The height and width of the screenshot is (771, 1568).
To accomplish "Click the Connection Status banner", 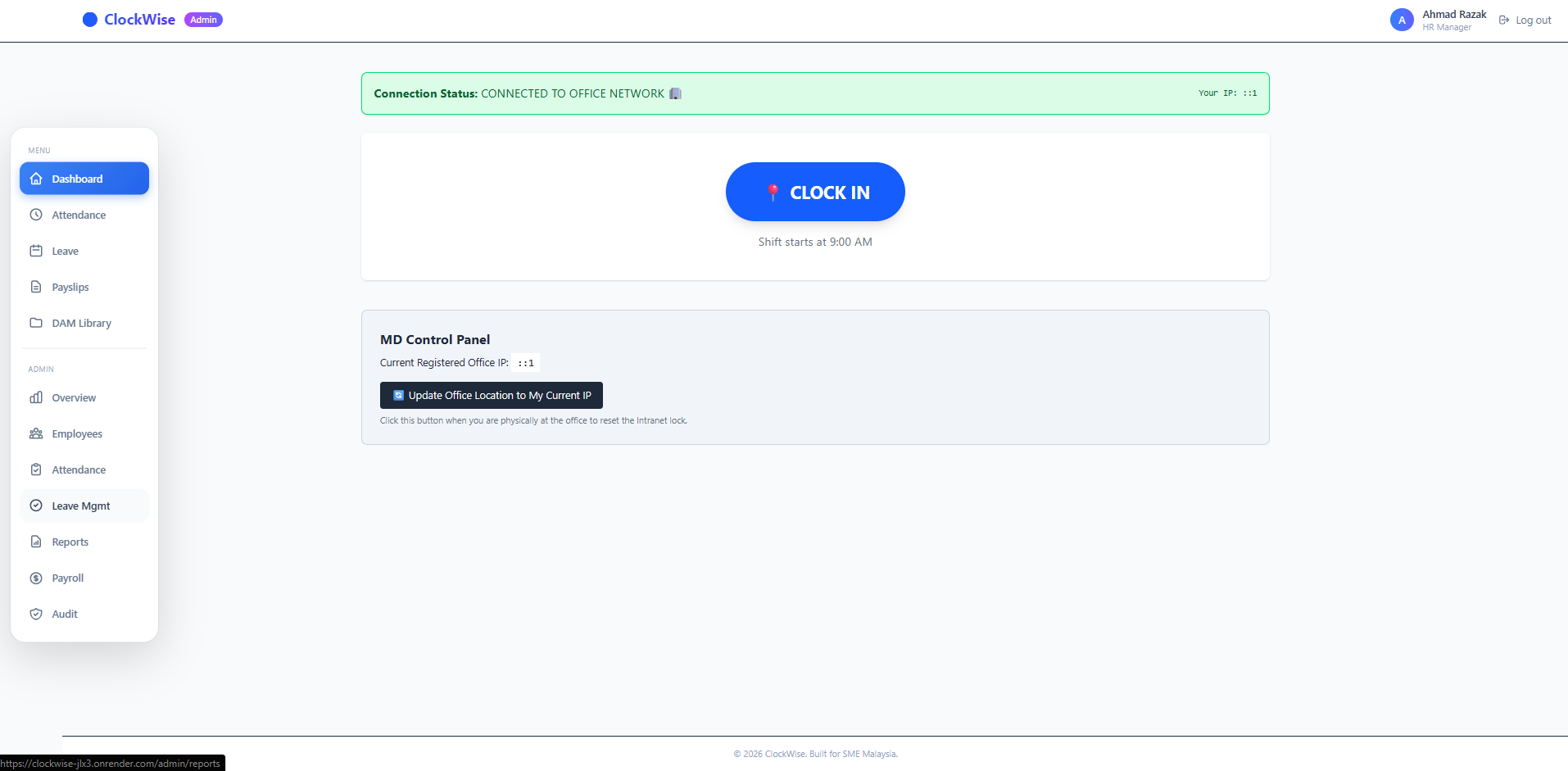I will click(814, 93).
